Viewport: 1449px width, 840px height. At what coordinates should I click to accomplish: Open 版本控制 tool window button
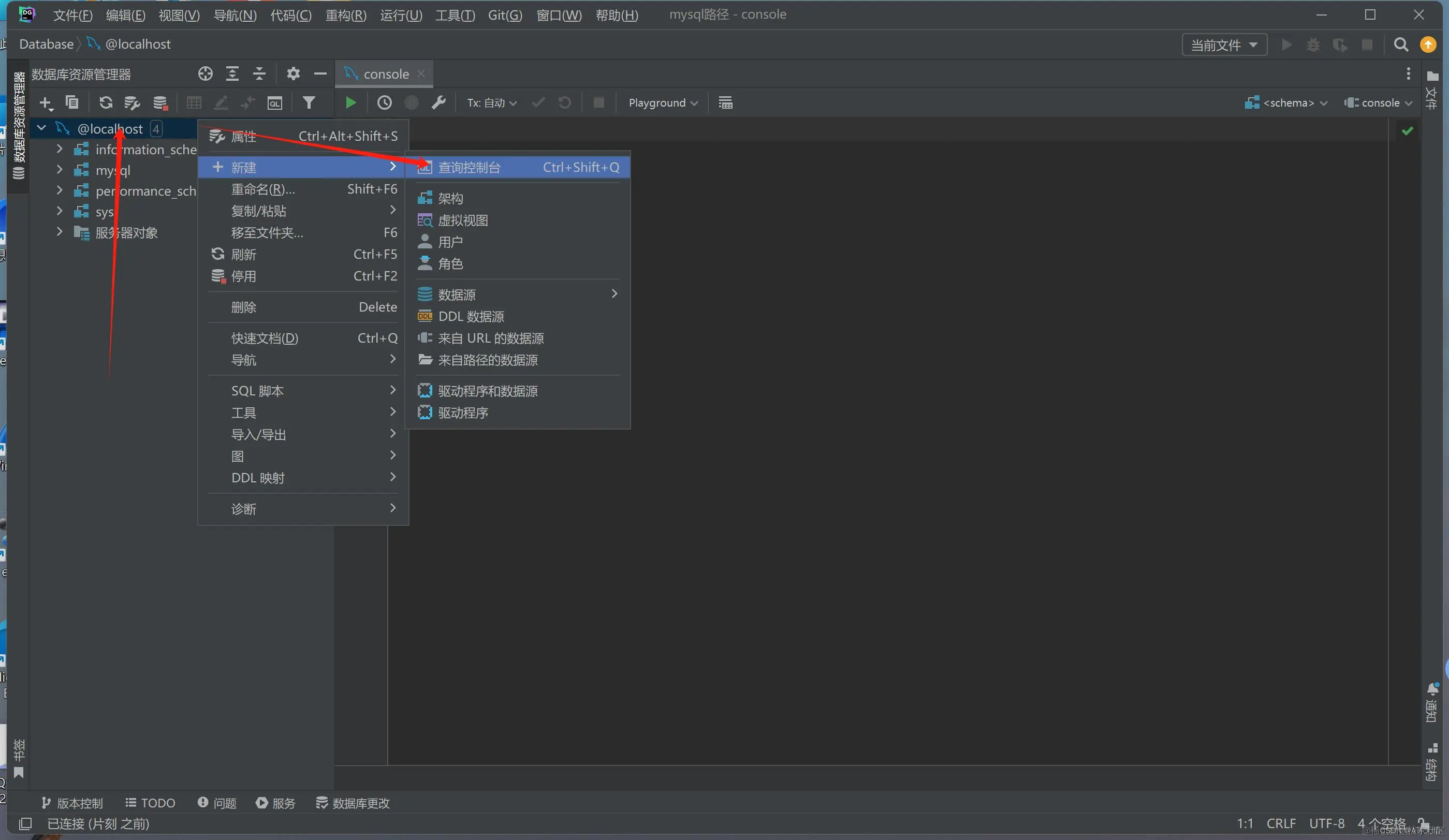coord(72,803)
